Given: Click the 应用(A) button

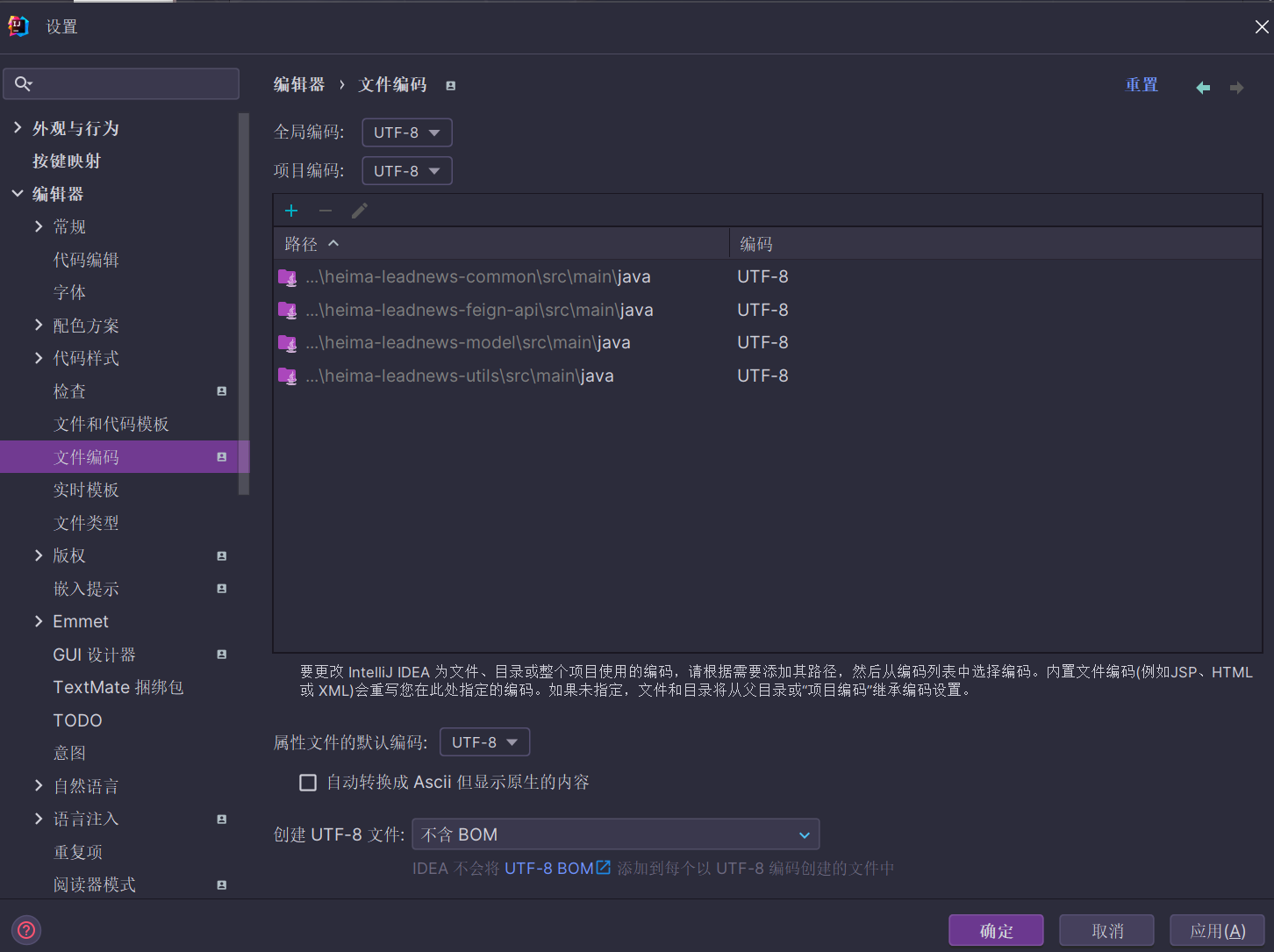Looking at the screenshot, I should [1217, 931].
